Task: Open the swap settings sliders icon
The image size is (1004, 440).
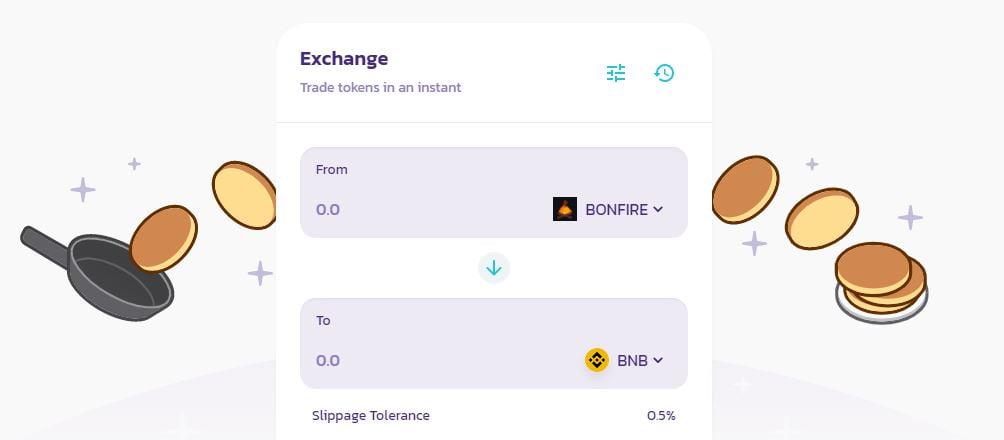Action: pos(616,73)
